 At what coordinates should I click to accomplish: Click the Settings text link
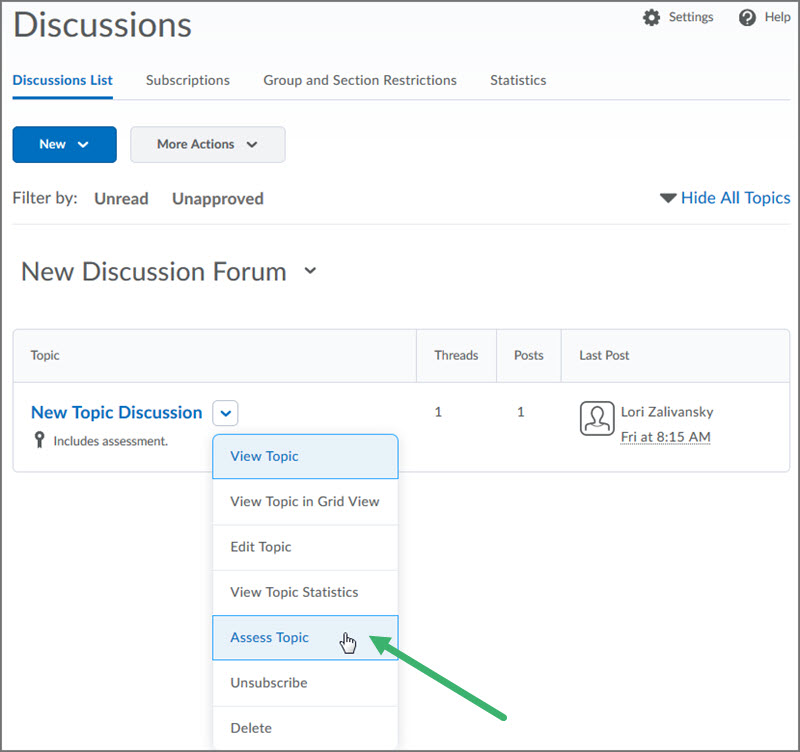[691, 17]
